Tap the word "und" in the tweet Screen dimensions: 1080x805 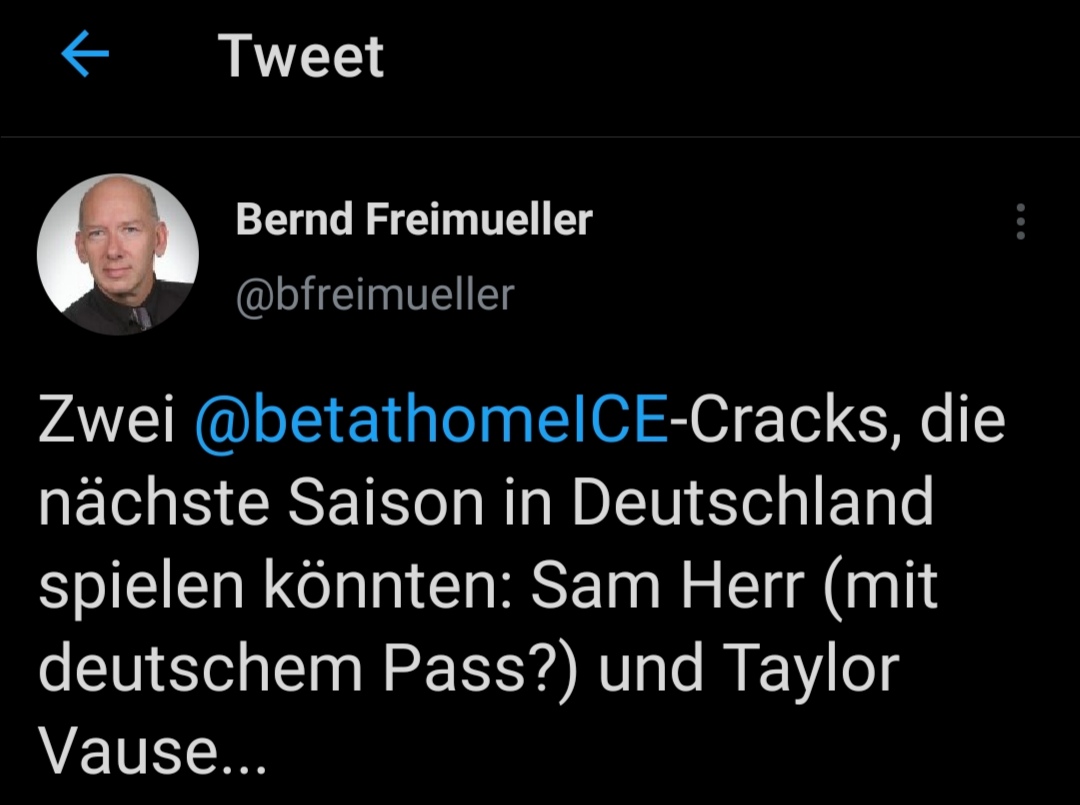tap(653, 670)
